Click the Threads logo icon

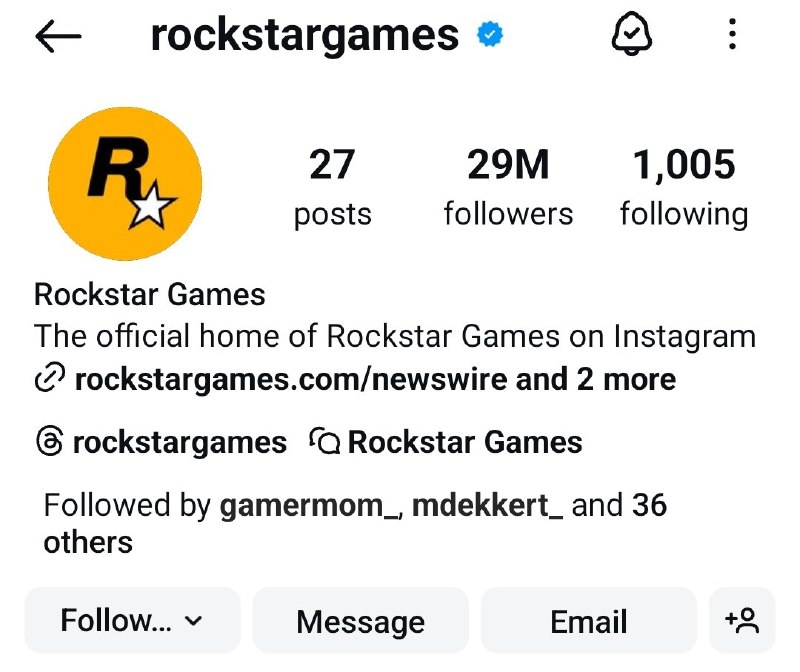point(49,441)
